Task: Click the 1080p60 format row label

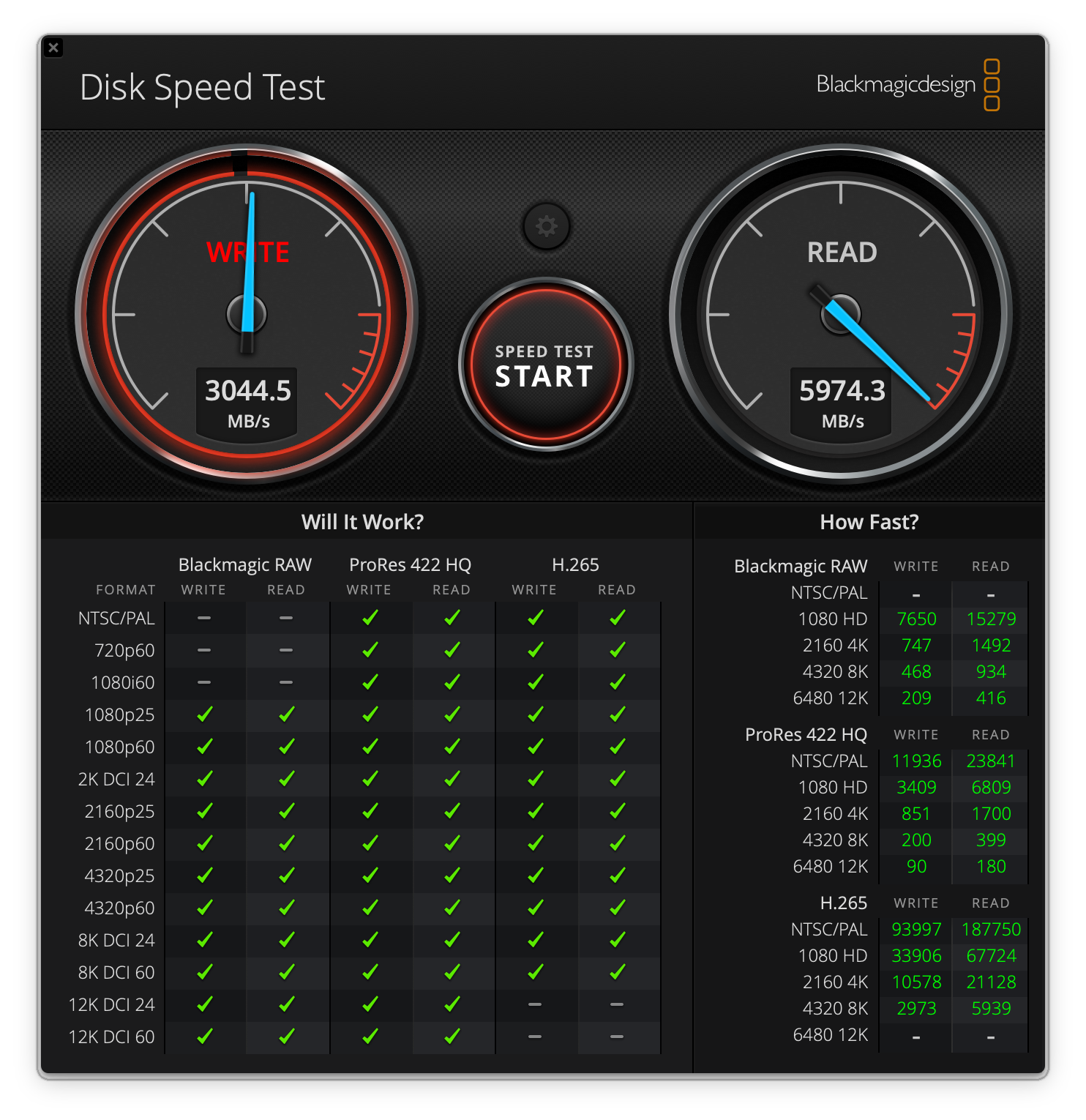Action: point(120,747)
